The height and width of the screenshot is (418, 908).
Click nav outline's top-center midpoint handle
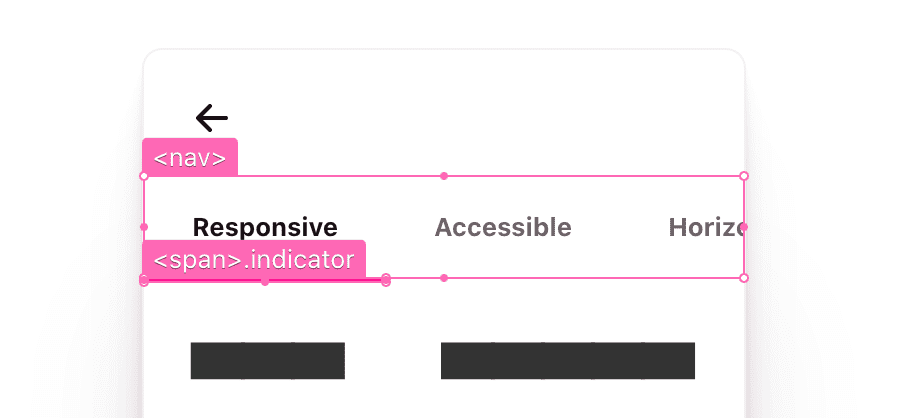pos(444,176)
